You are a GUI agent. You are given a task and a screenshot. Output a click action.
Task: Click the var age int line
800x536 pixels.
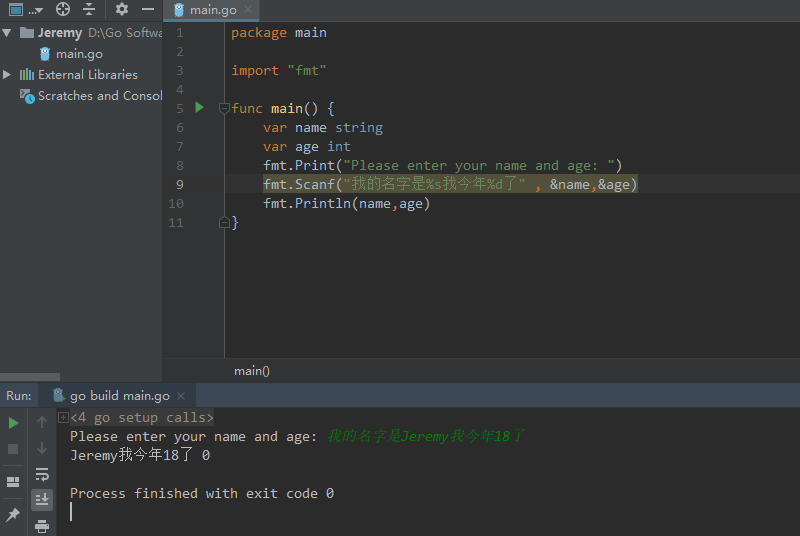coord(307,146)
